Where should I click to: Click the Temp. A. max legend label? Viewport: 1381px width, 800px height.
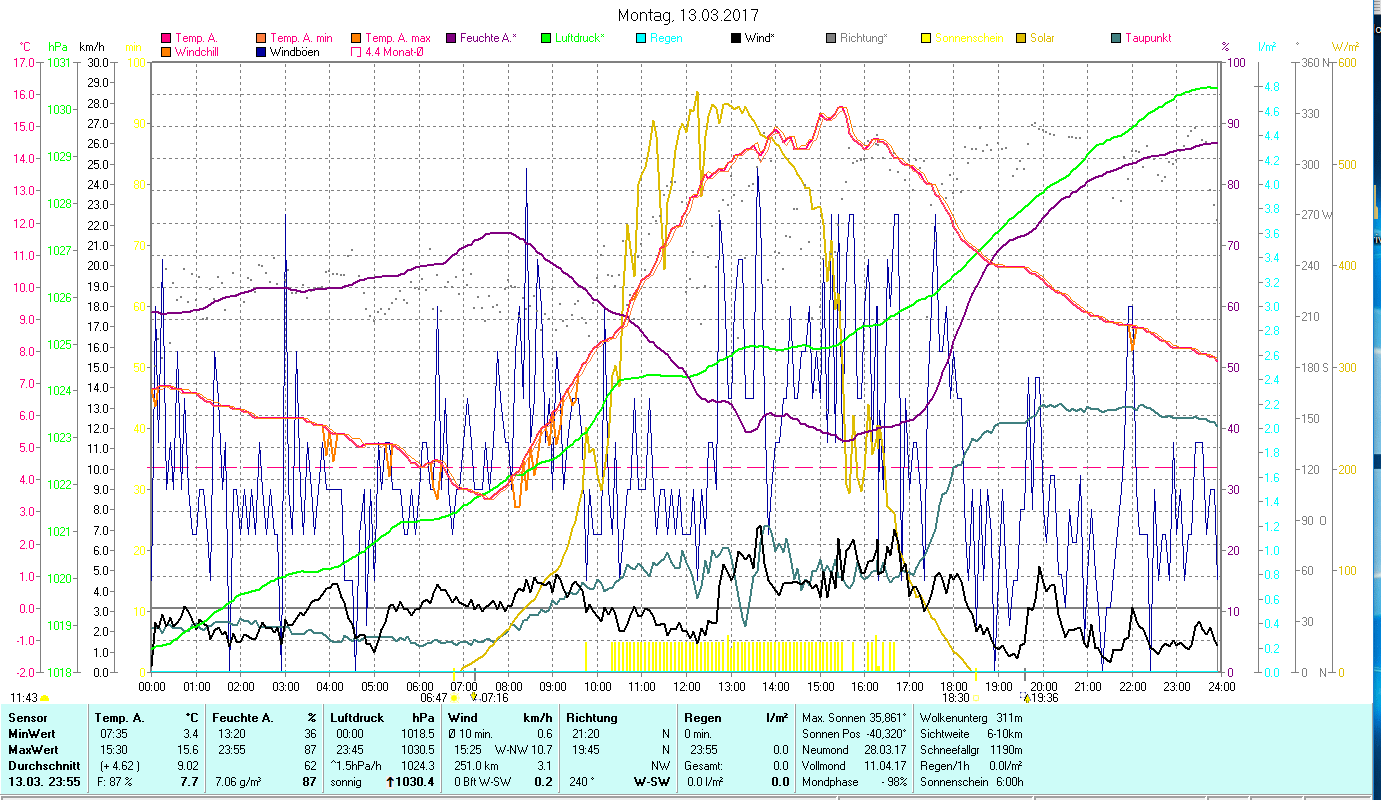pyautogui.click(x=398, y=39)
